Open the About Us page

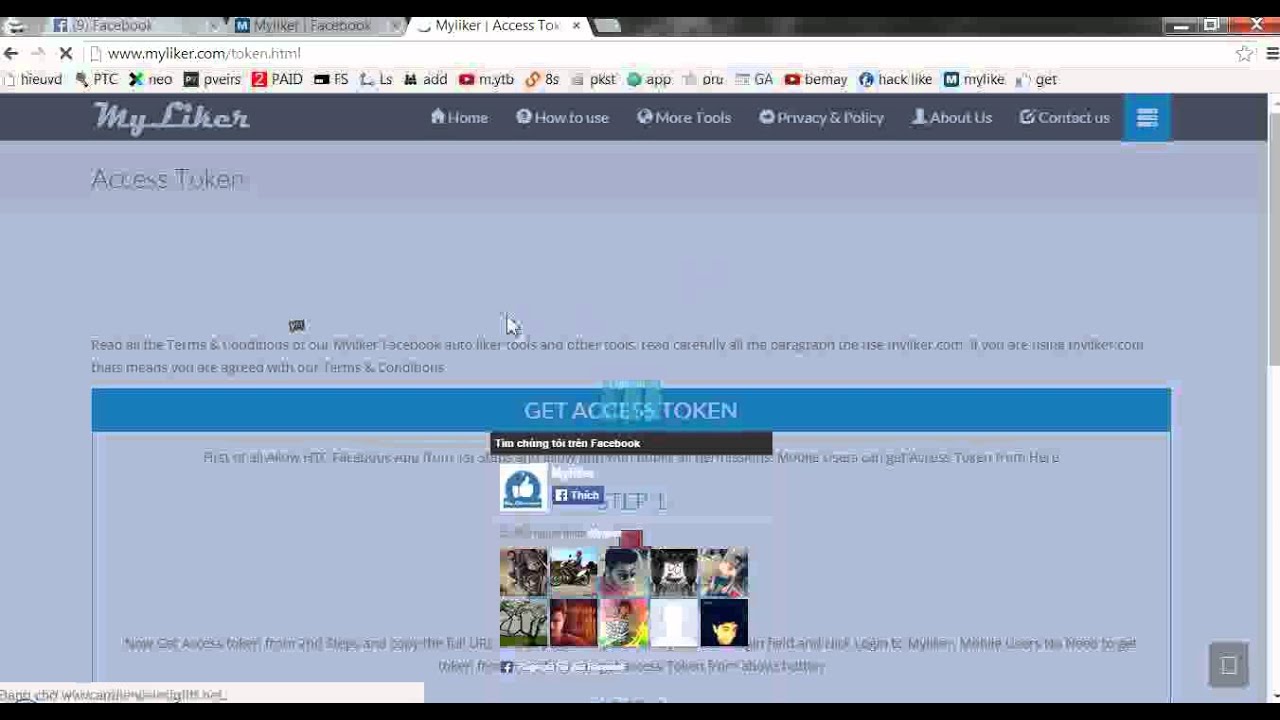952,117
